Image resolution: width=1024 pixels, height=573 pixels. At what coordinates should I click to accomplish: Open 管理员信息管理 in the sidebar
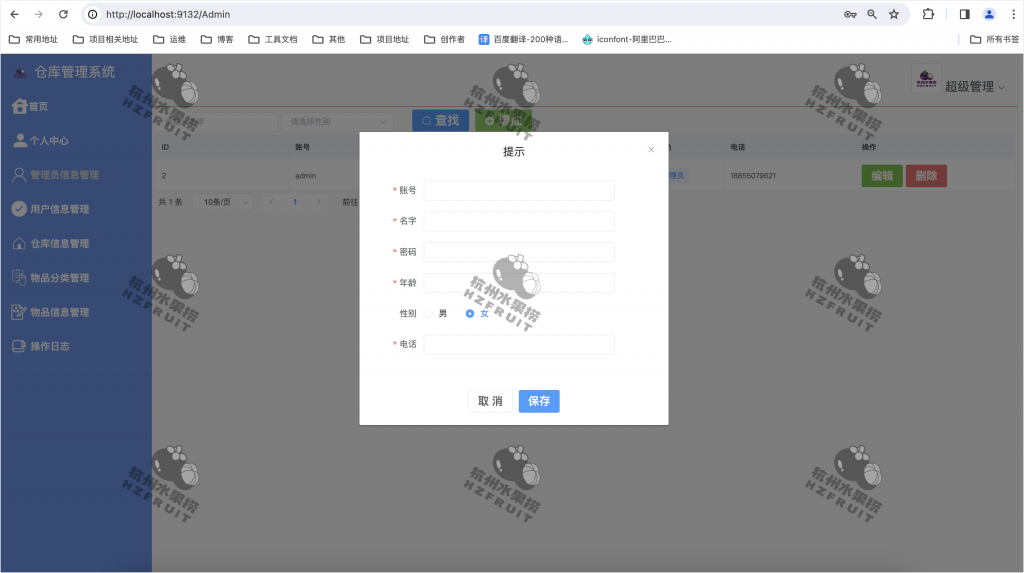coord(56,174)
